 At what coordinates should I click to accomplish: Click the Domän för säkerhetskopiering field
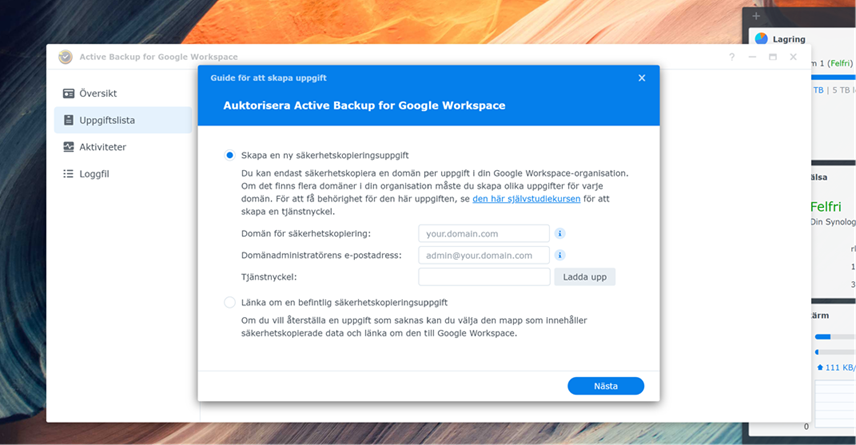484,234
